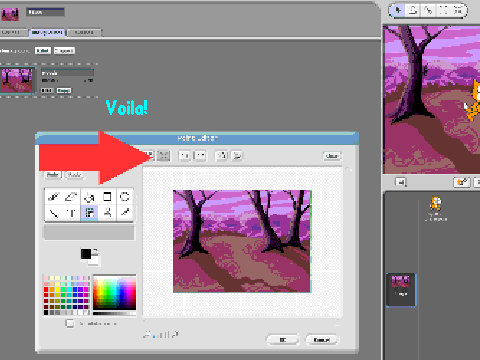Click the Paint new background button
This screenshot has height=360, width=480.
(43, 51)
